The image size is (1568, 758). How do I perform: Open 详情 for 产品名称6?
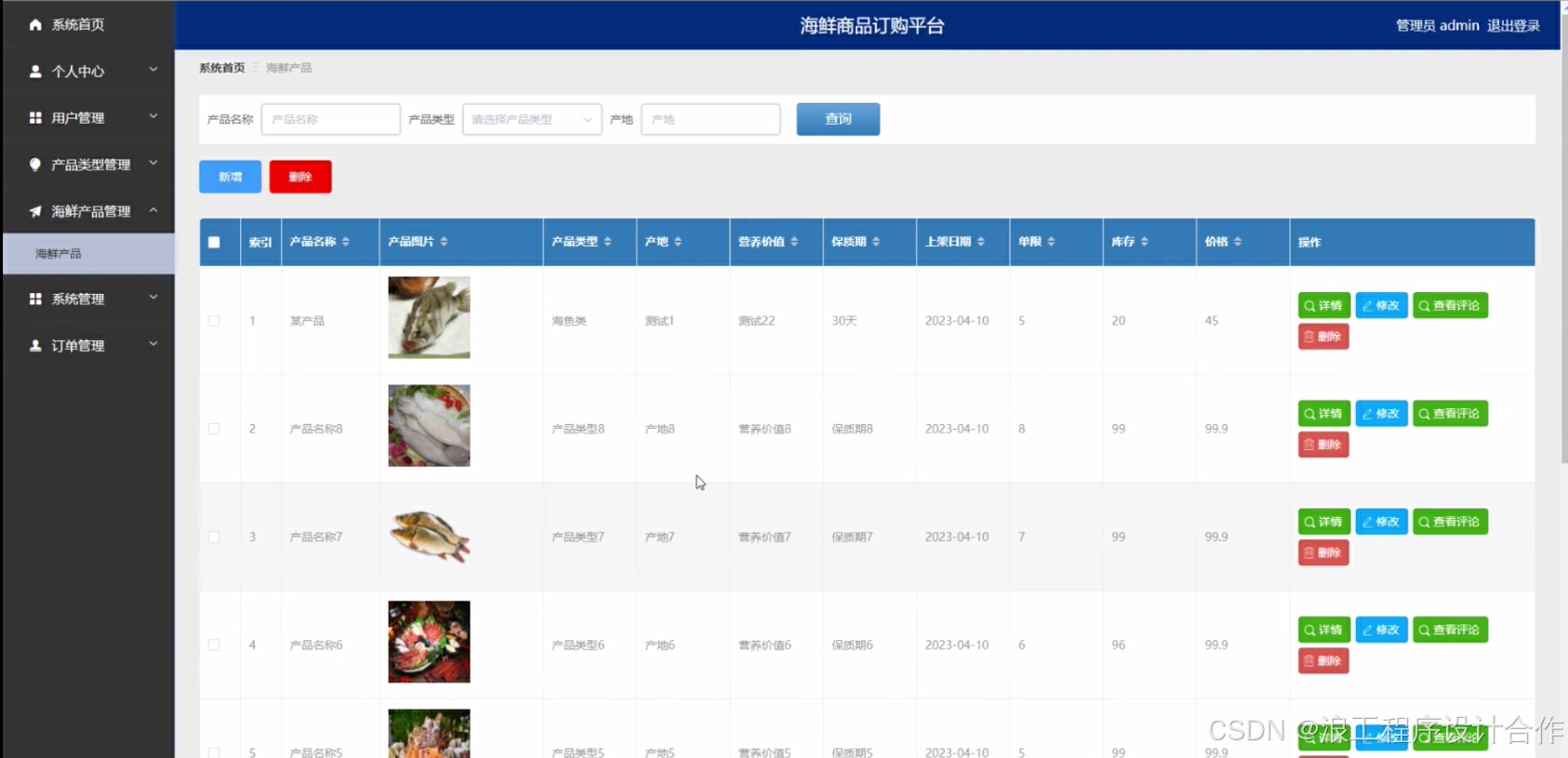click(x=1323, y=630)
